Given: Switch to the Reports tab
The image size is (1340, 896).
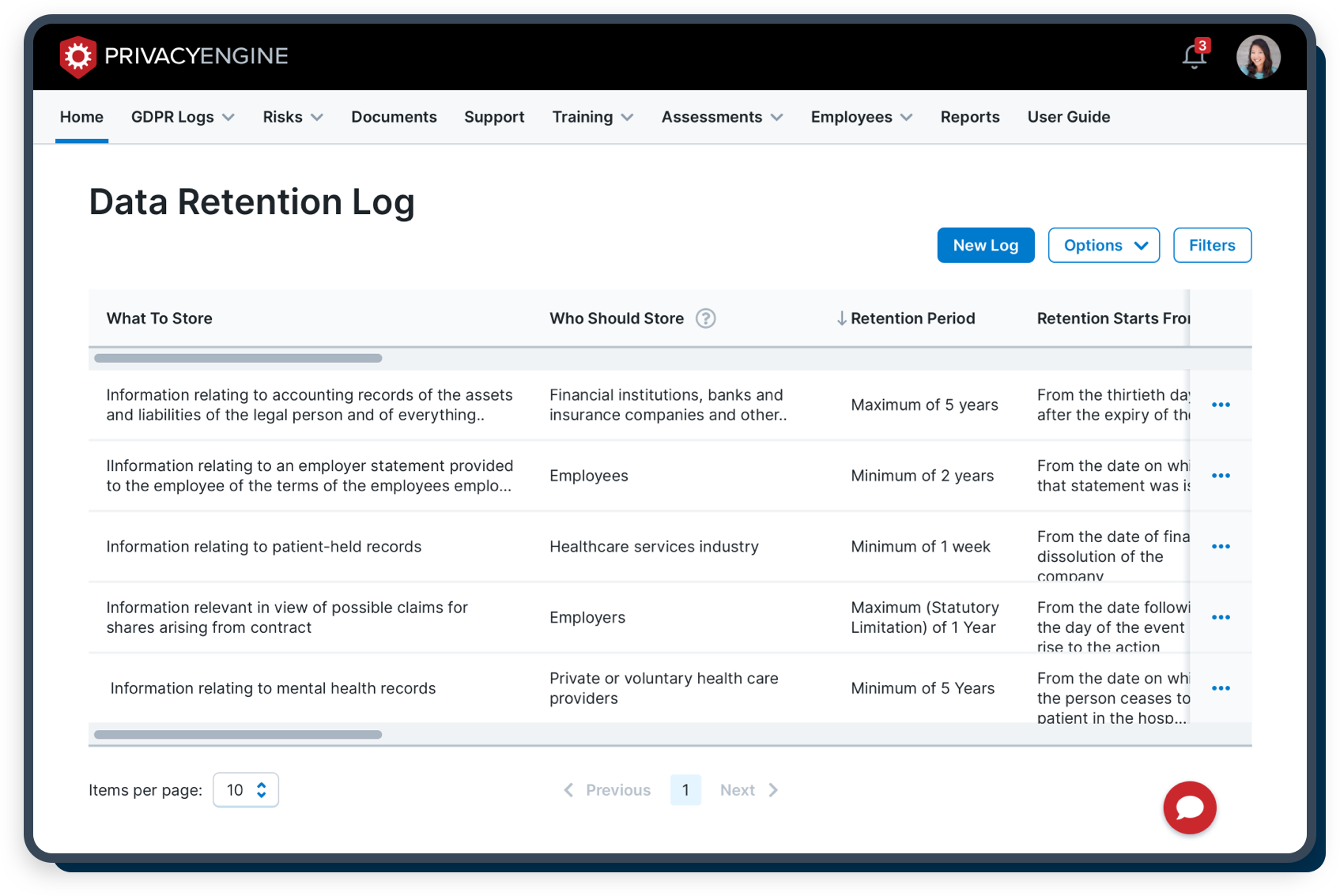Looking at the screenshot, I should pos(970,117).
